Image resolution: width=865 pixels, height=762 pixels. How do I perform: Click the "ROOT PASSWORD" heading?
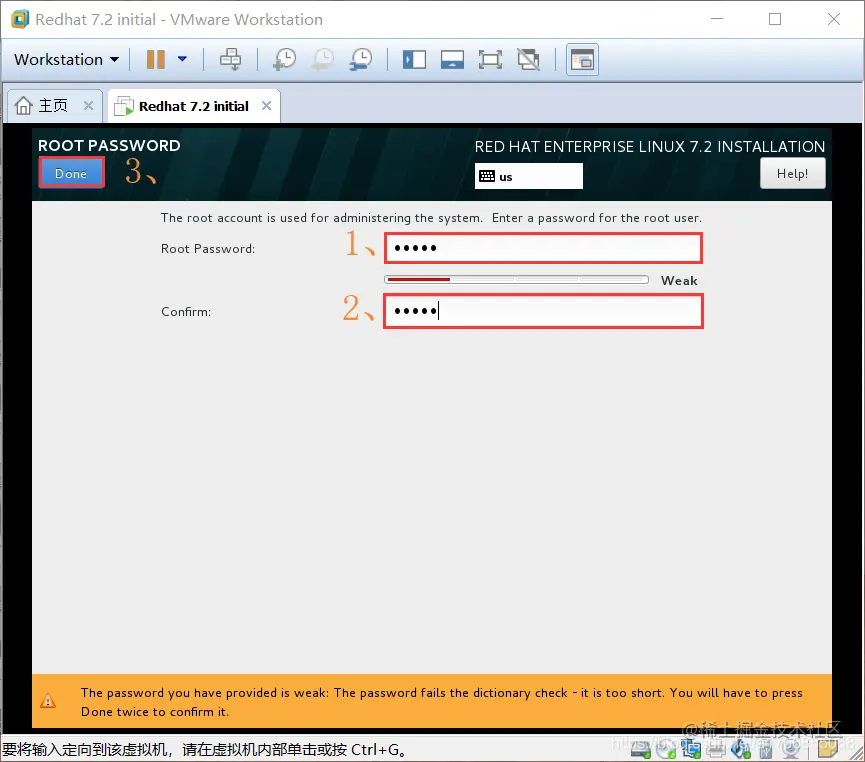coord(109,145)
